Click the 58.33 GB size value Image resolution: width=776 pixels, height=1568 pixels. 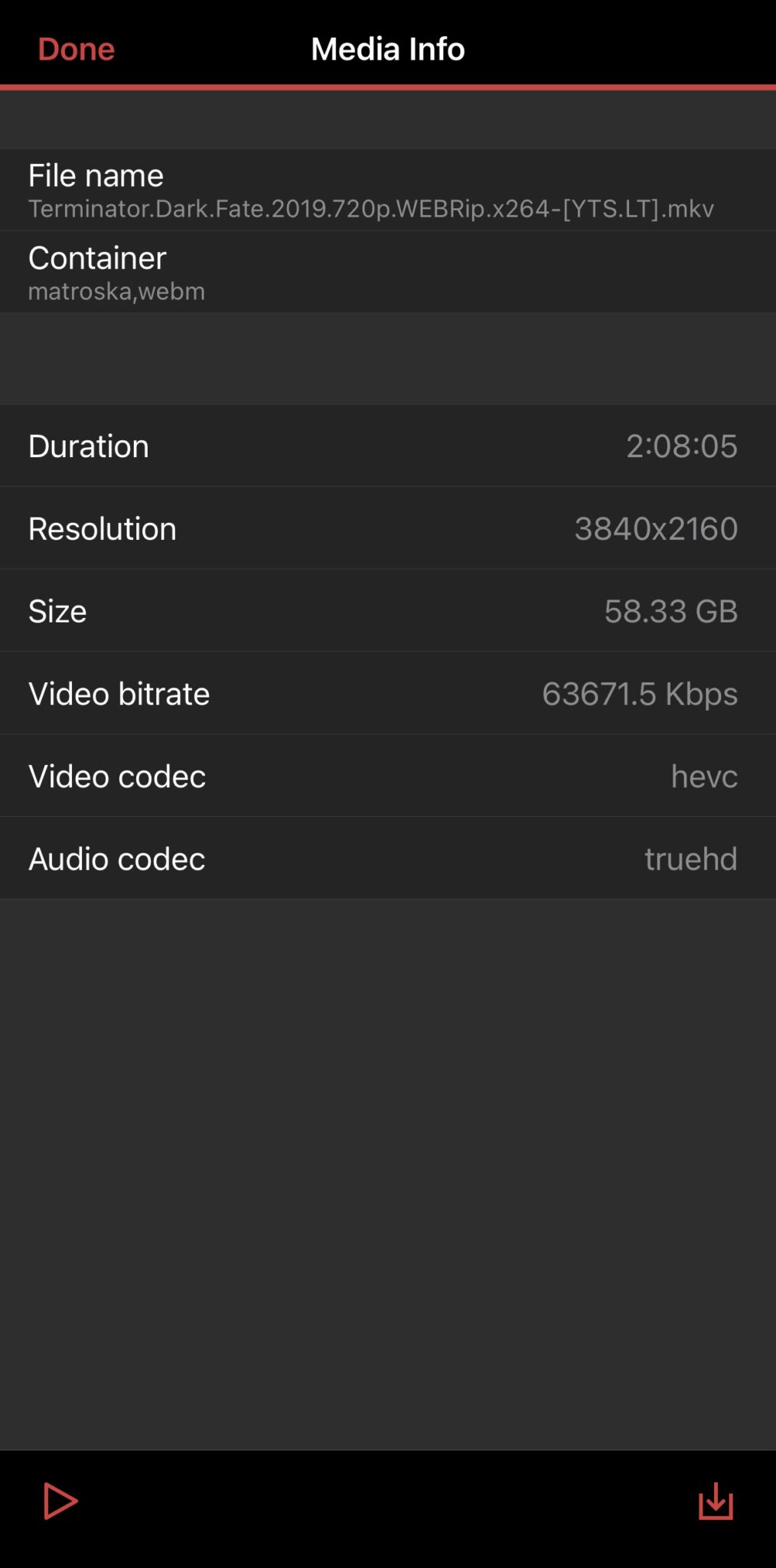coord(671,612)
